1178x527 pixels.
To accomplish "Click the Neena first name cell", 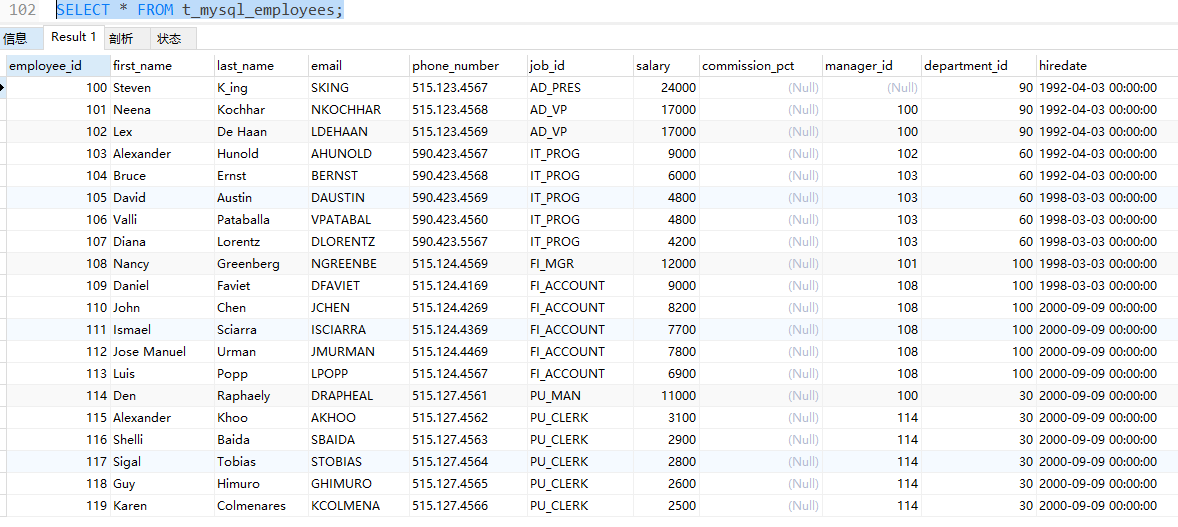I will pos(162,110).
